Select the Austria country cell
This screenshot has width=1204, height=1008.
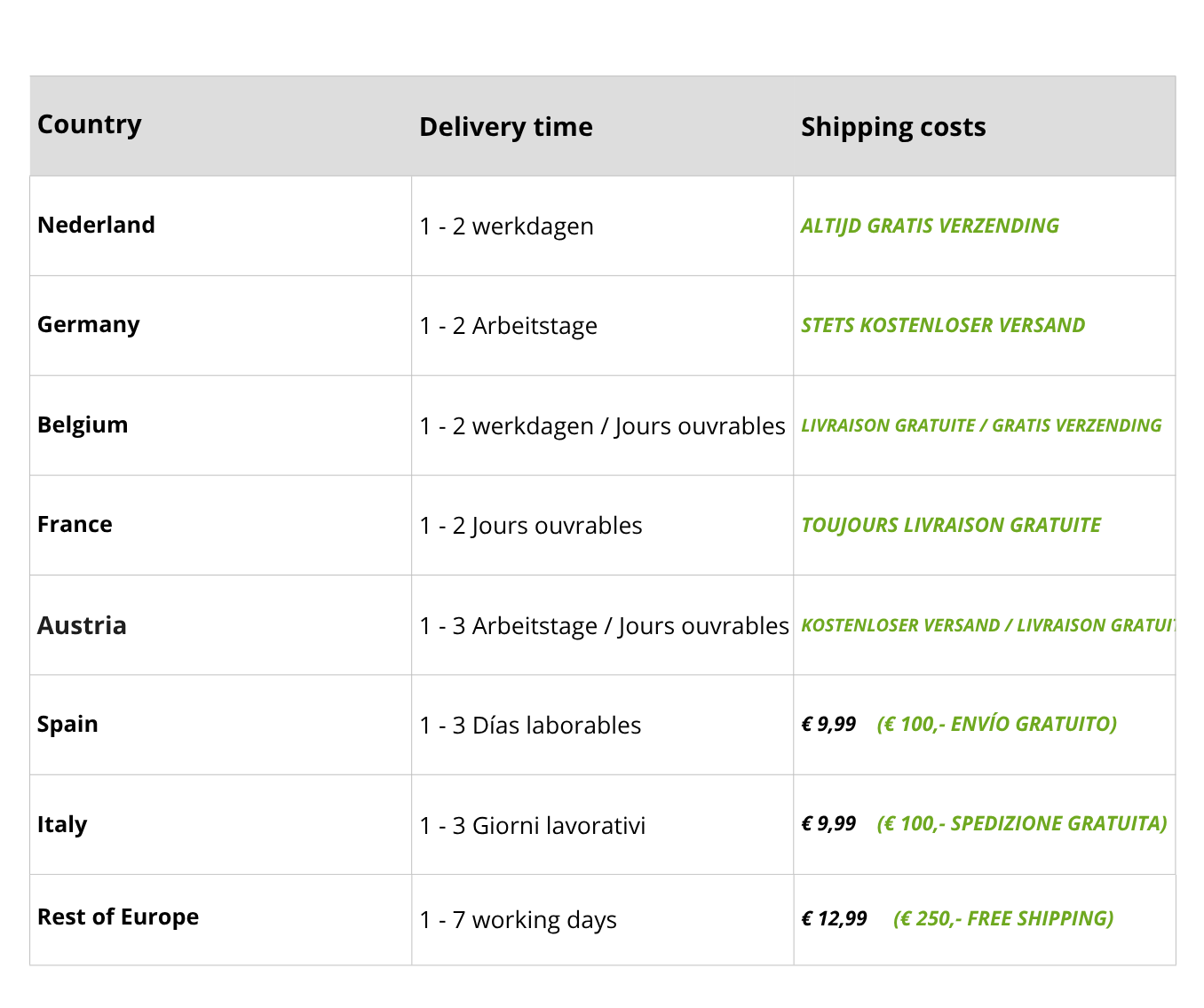pyautogui.click(x=82, y=625)
